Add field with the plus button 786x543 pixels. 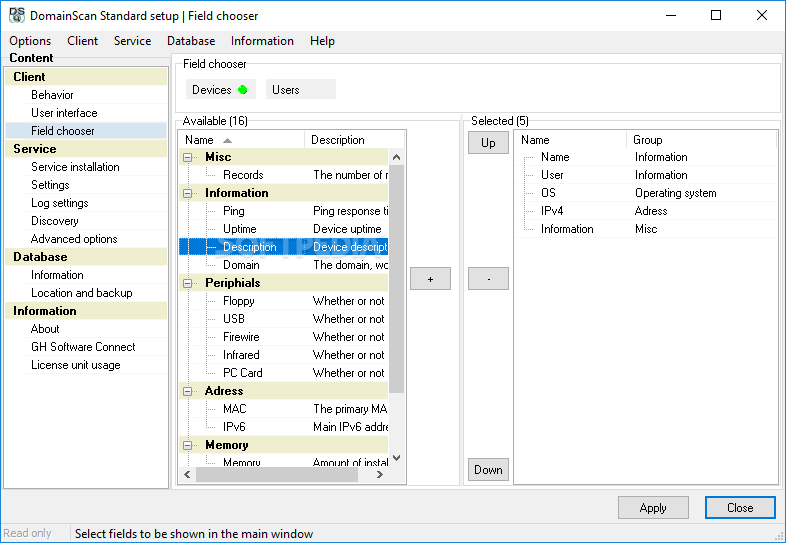[x=431, y=279]
